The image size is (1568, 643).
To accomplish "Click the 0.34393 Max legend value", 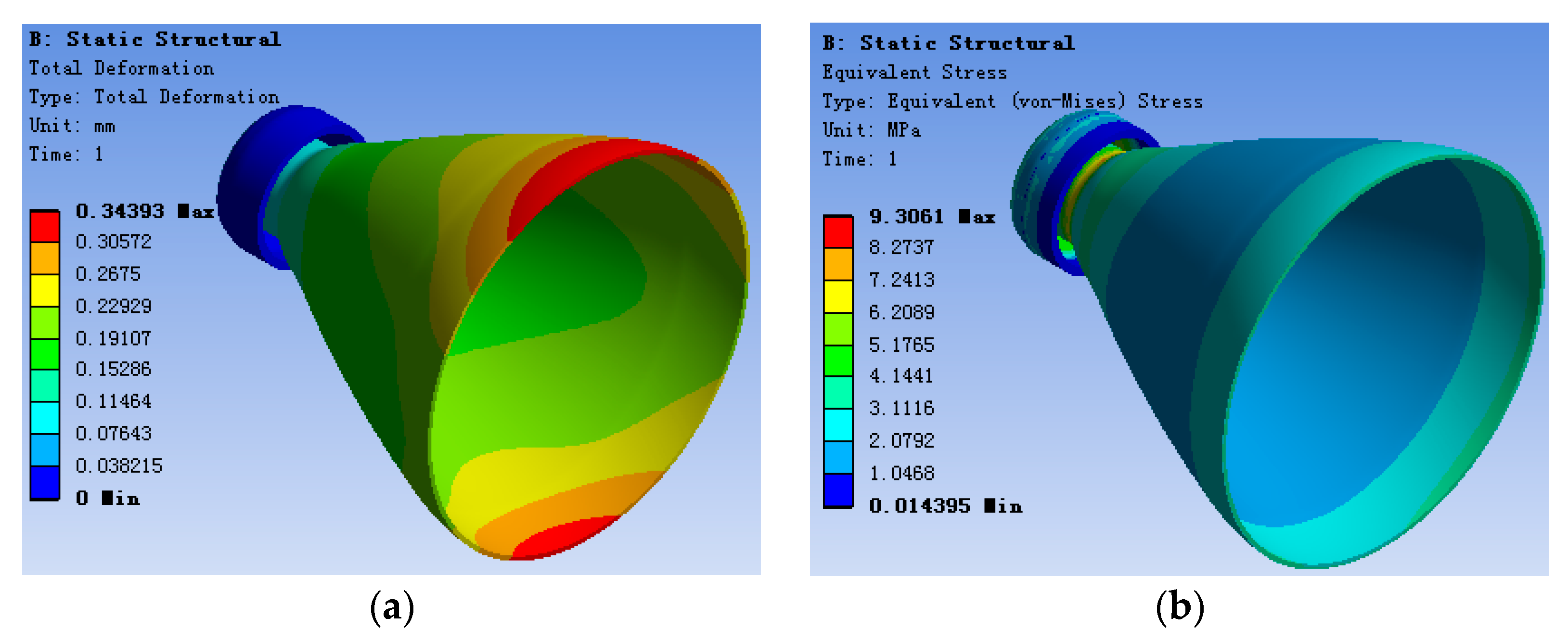I will click(x=145, y=211).
